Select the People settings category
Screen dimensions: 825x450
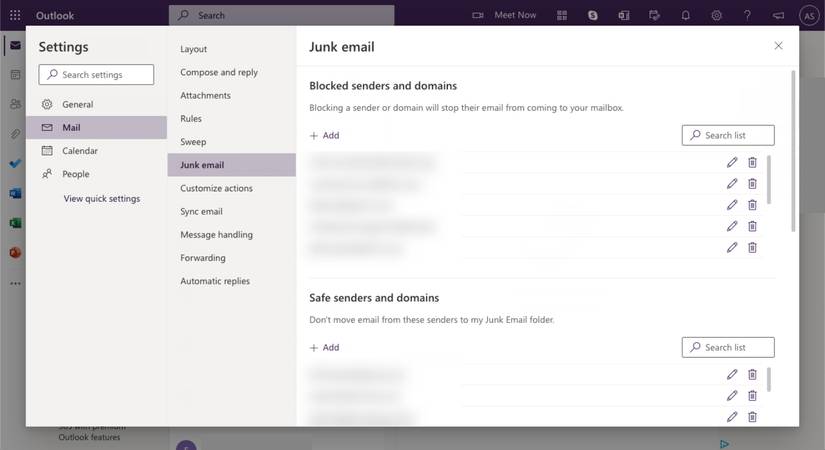(96, 174)
